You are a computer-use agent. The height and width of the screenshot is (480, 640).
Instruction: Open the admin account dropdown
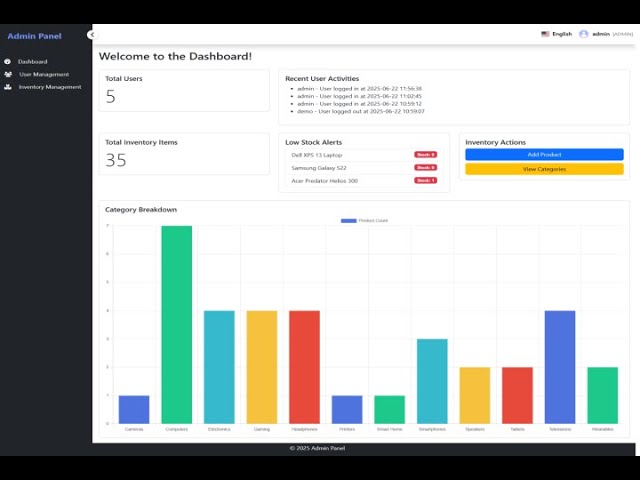tap(606, 34)
